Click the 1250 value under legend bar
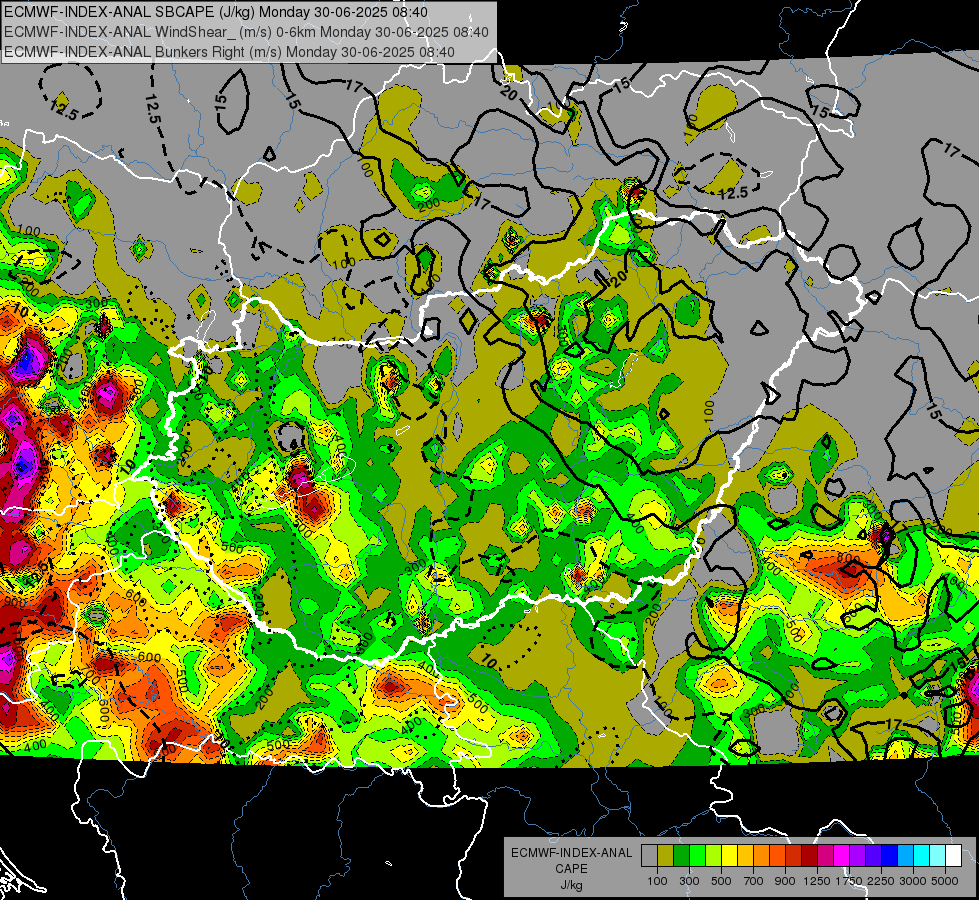 (817, 881)
